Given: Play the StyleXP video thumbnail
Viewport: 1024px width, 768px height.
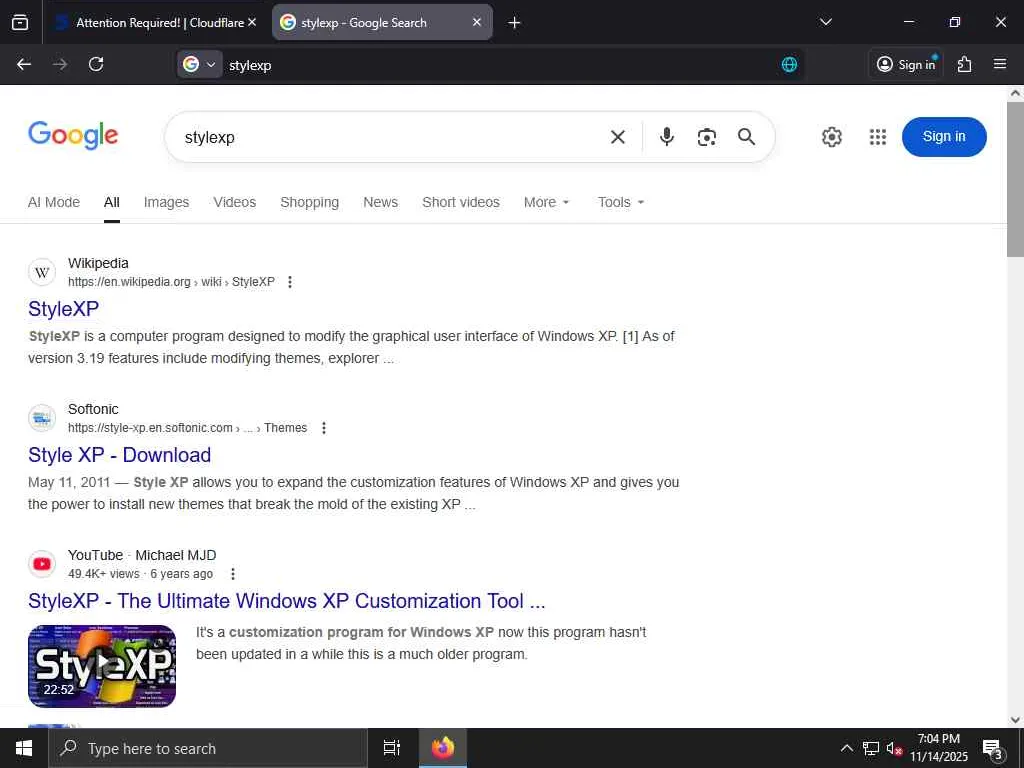Looking at the screenshot, I should tap(102, 666).
